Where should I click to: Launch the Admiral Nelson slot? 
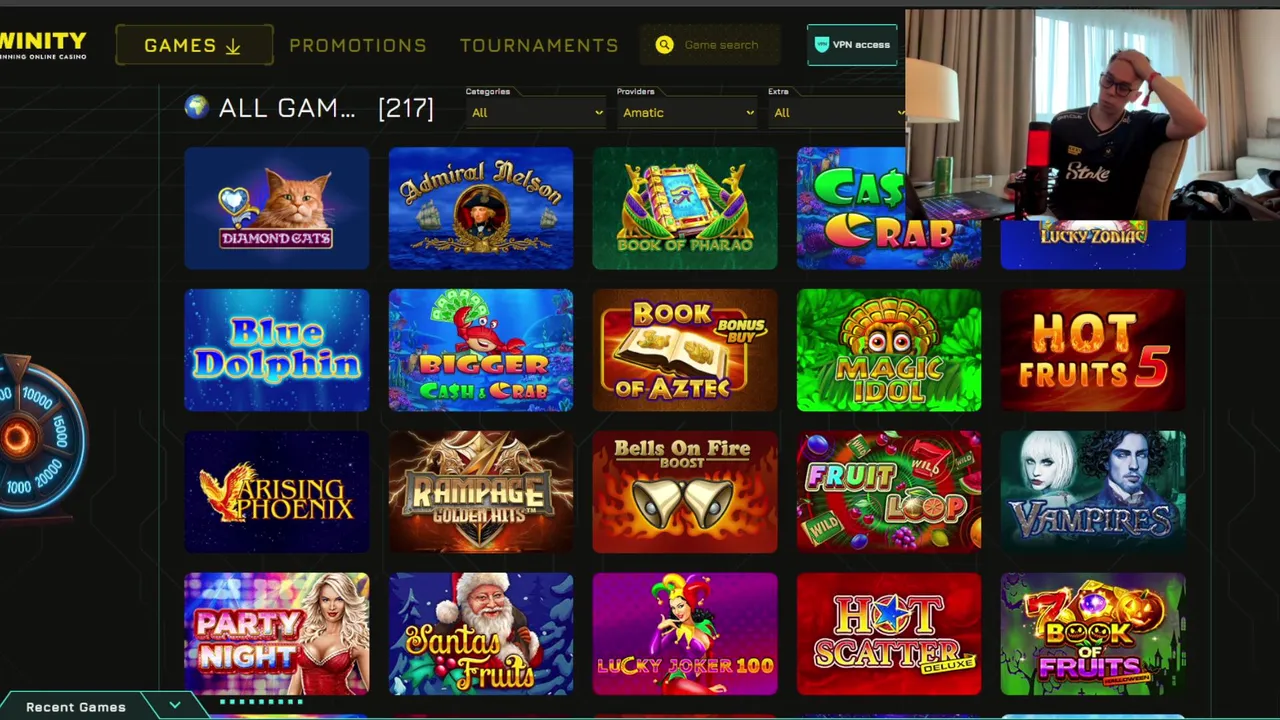[481, 208]
